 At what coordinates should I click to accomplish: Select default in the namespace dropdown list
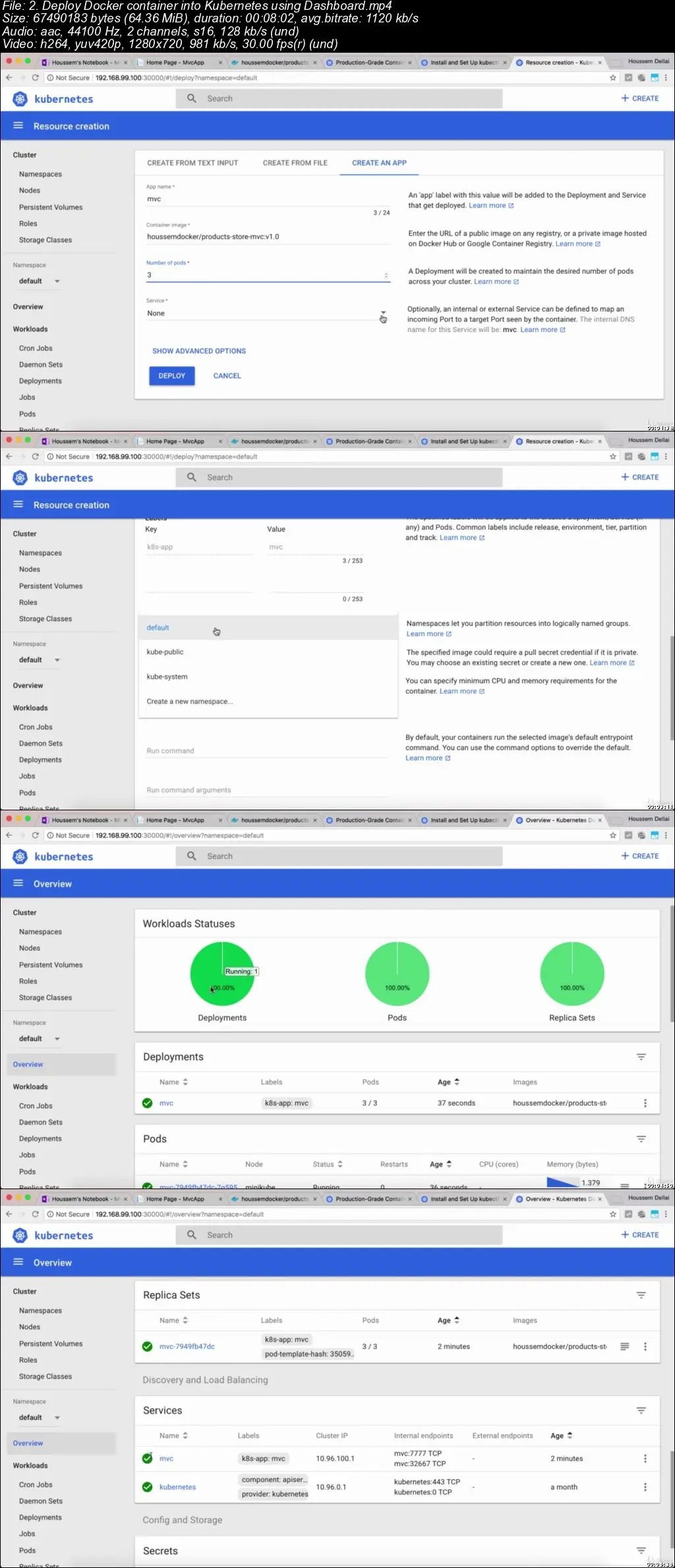pos(268,628)
